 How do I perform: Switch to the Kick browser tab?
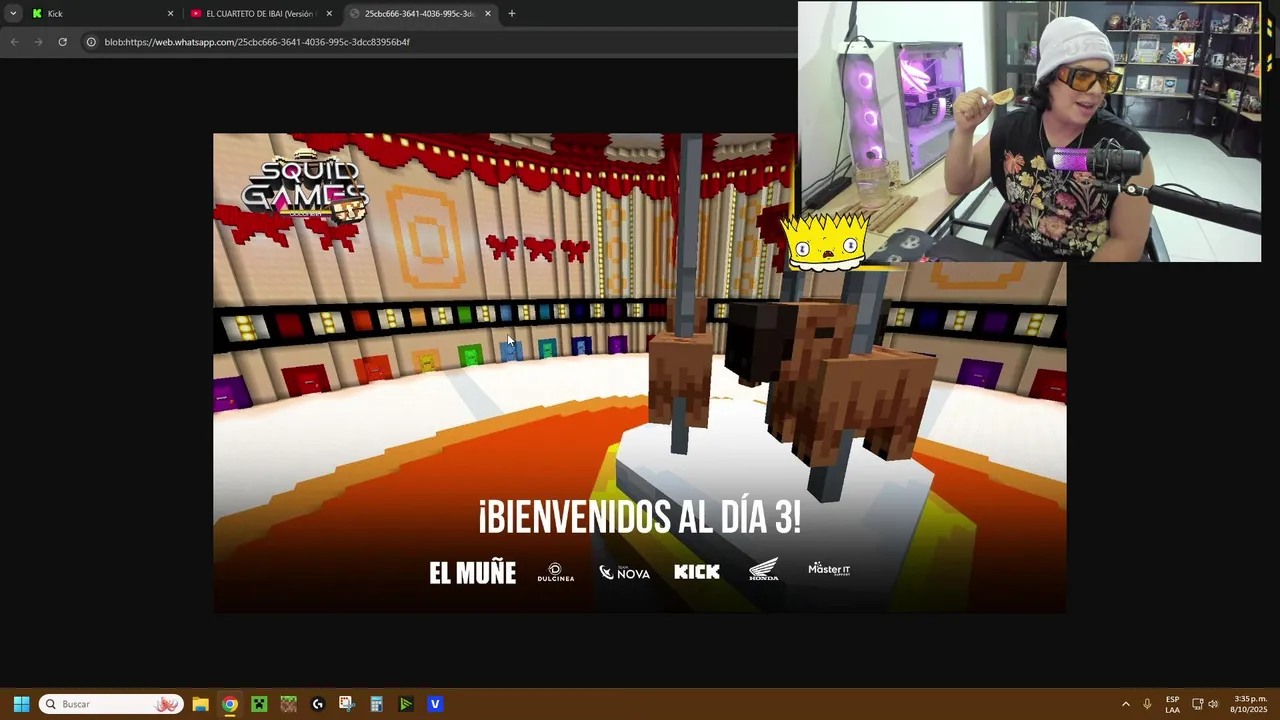[98, 14]
